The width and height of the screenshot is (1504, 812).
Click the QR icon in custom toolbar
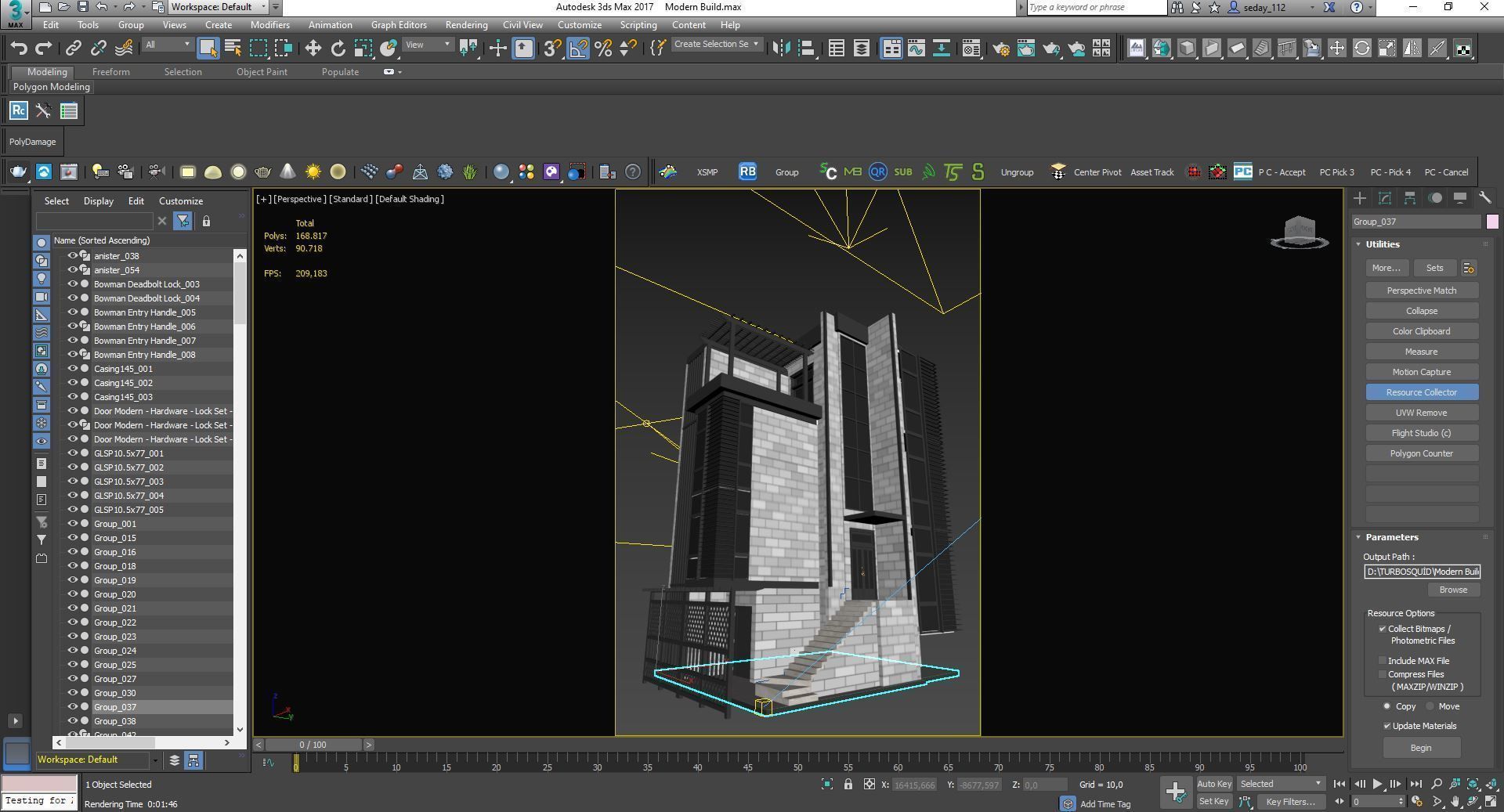877,171
